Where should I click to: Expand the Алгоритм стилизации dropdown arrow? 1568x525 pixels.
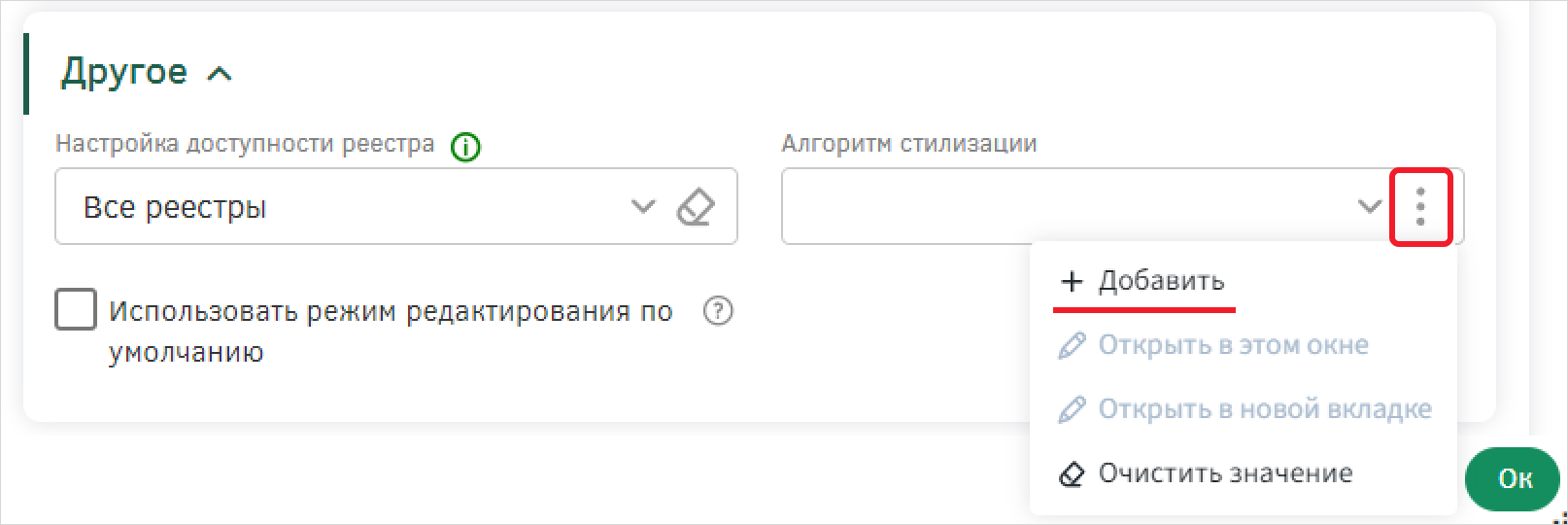[1370, 207]
